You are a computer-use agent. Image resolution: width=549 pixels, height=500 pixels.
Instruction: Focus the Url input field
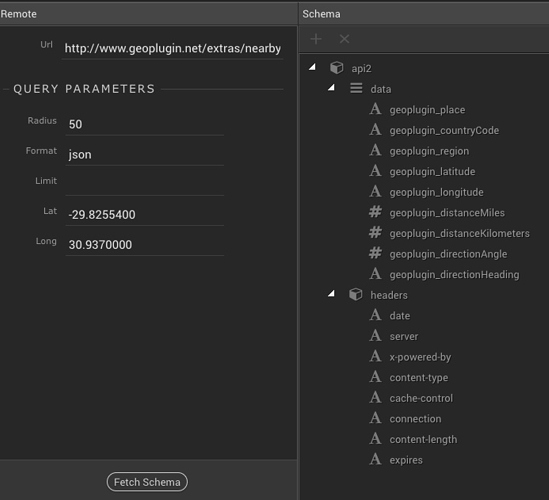click(173, 48)
